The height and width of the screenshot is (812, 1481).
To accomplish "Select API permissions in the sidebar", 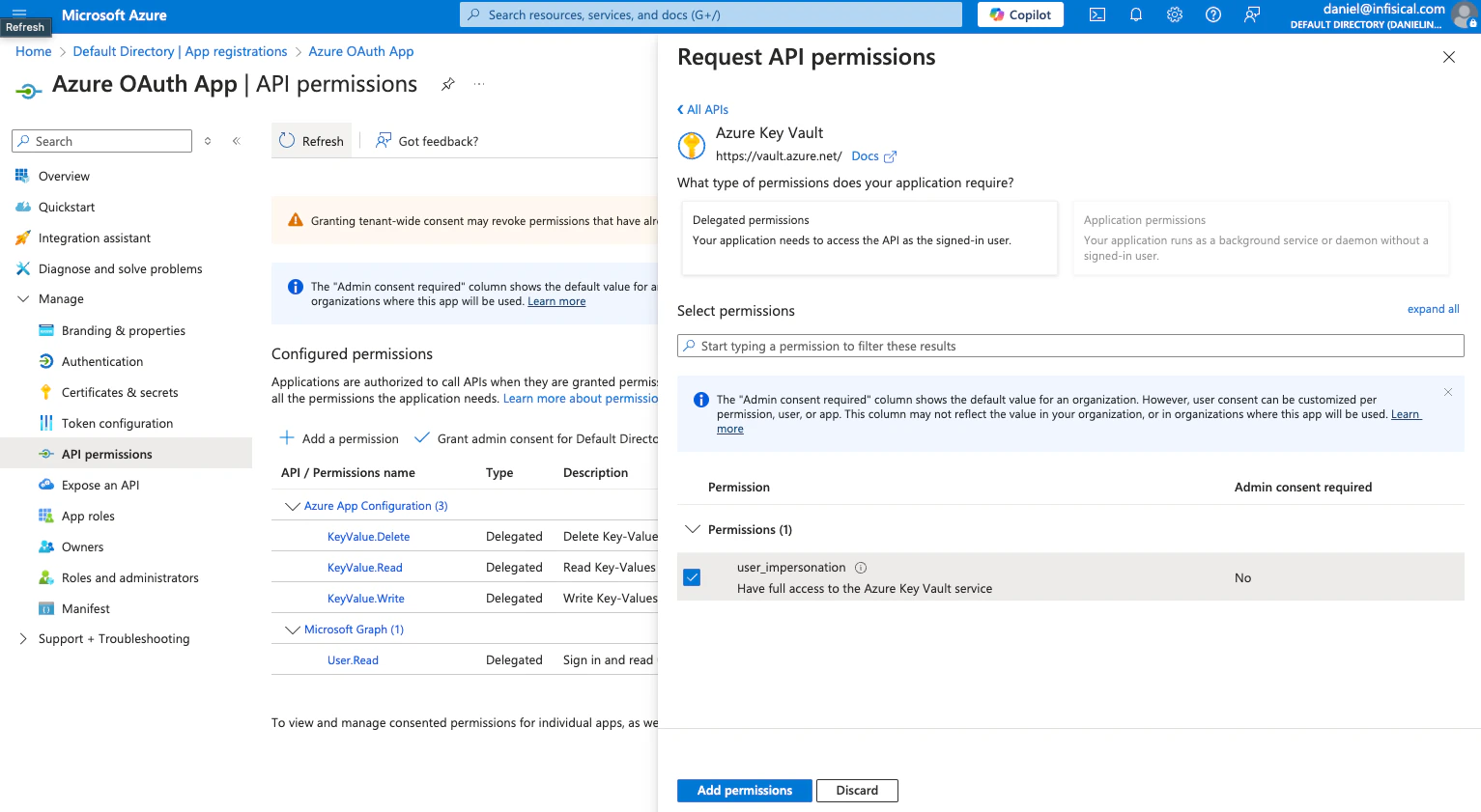I will 126,454.
